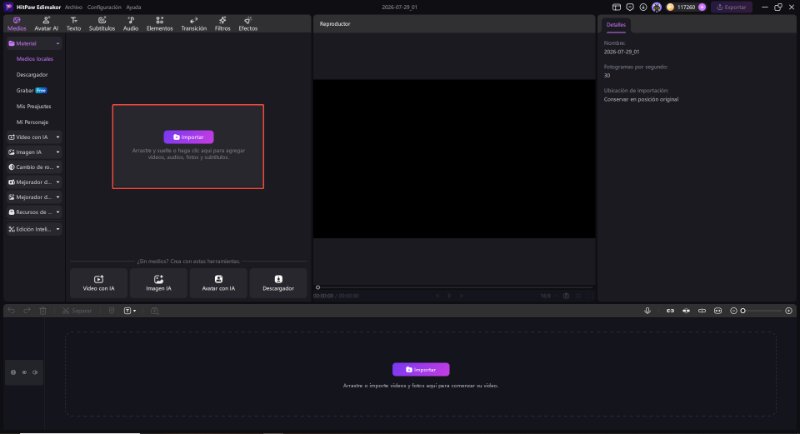This screenshot has height=434, width=800.
Task: Click Importar in the timeline
Action: coord(420,369)
